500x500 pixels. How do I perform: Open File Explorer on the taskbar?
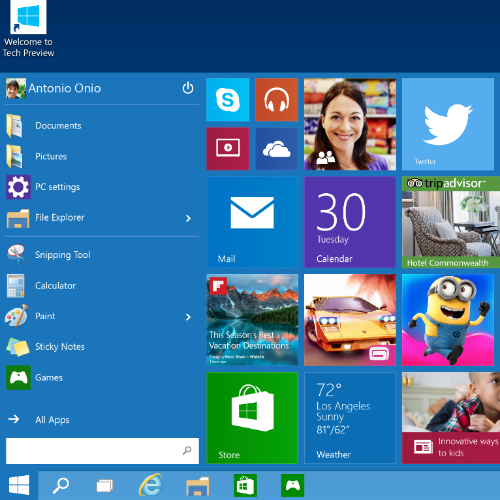point(198,486)
